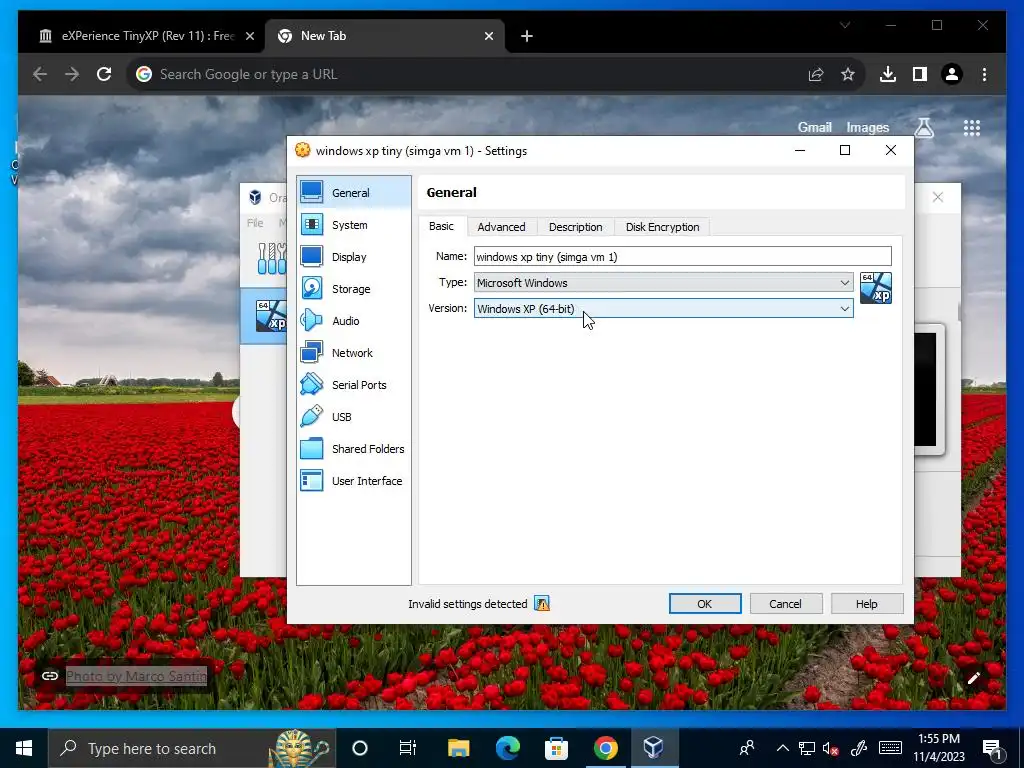1024x768 pixels.
Task: Expand the Chrome tab search chevron
Action: coord(845,25)
